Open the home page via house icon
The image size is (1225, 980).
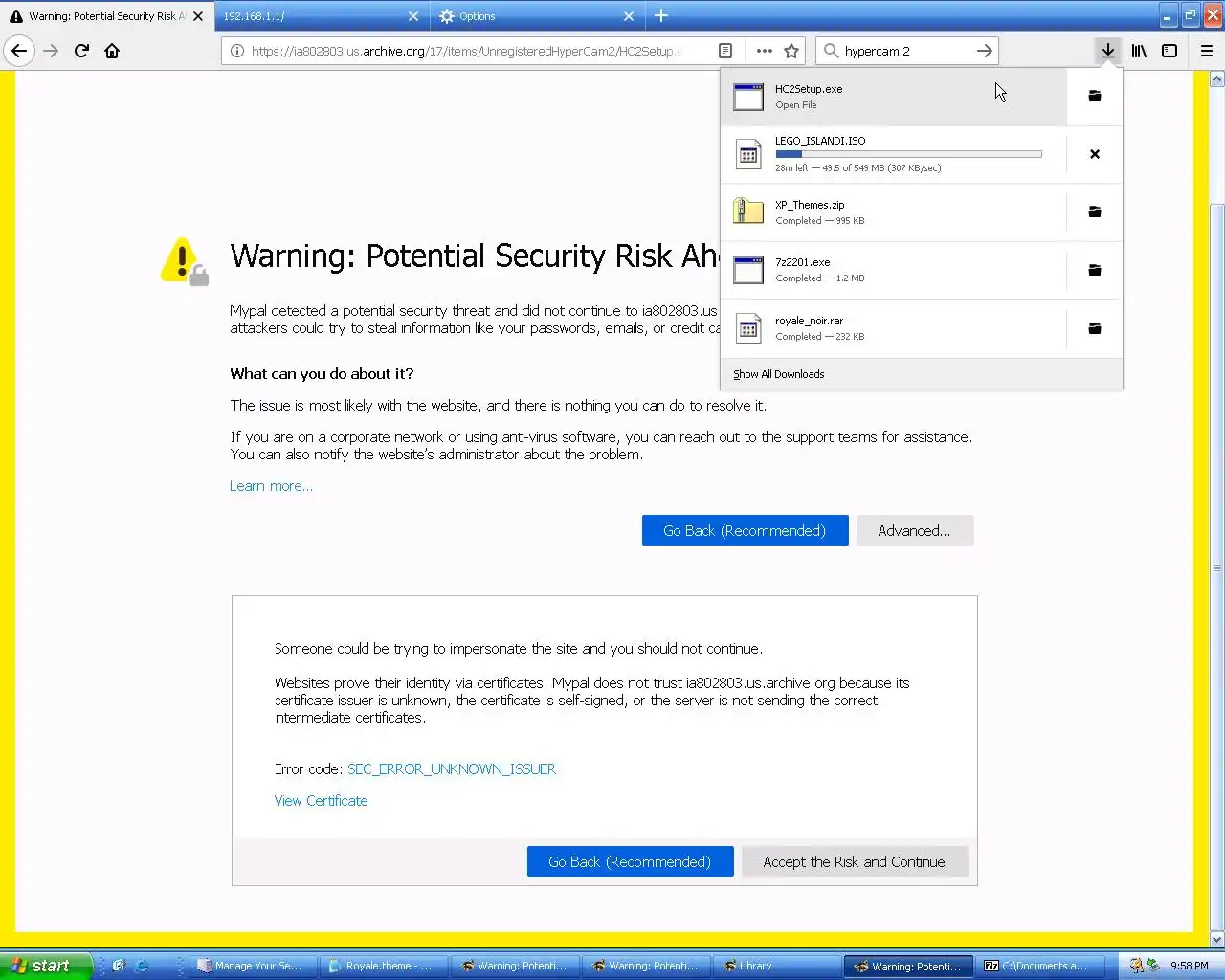coord(112,51)
